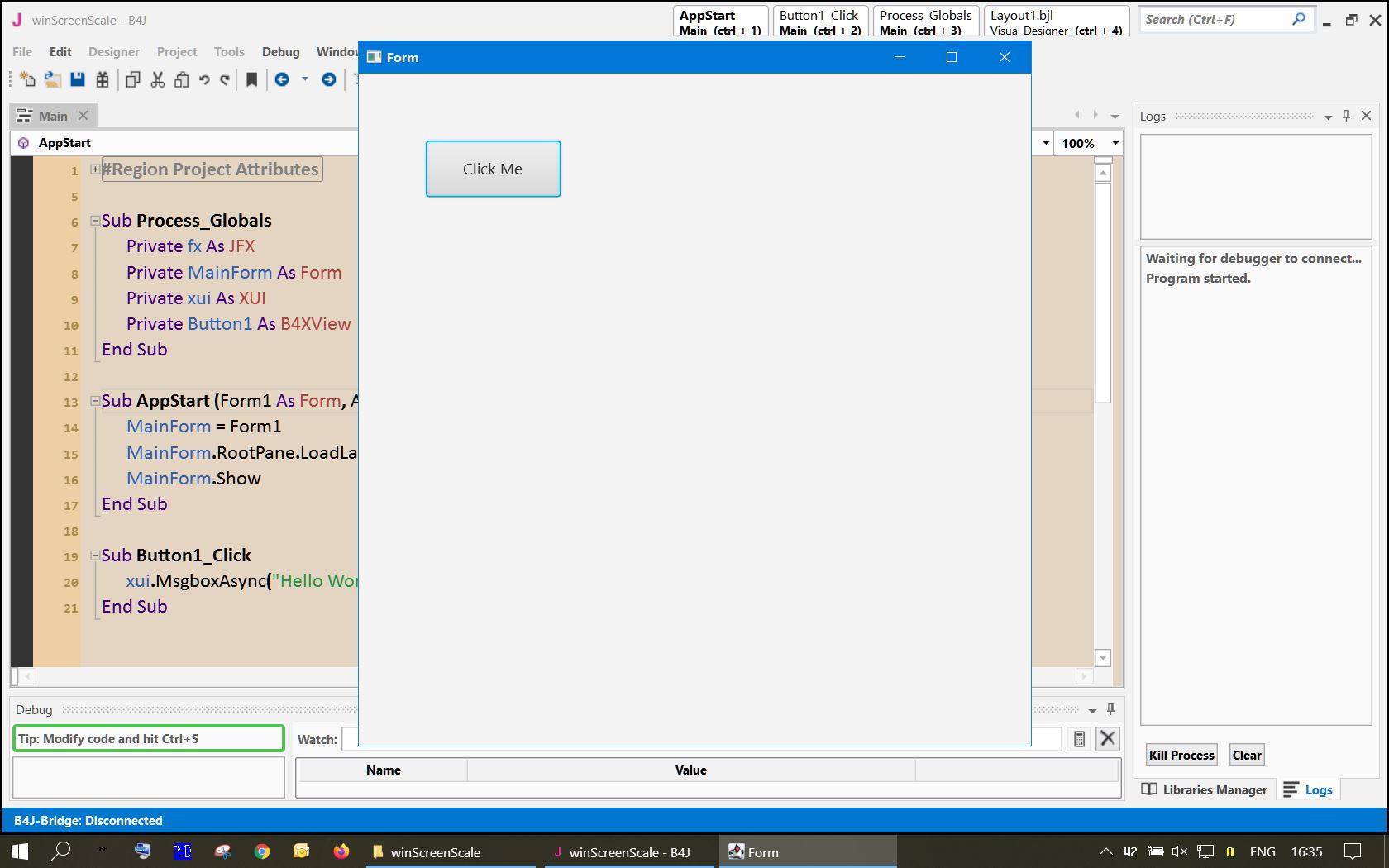
Task: Click the Watch calculator icon
Action: (x=1079, y=739)
